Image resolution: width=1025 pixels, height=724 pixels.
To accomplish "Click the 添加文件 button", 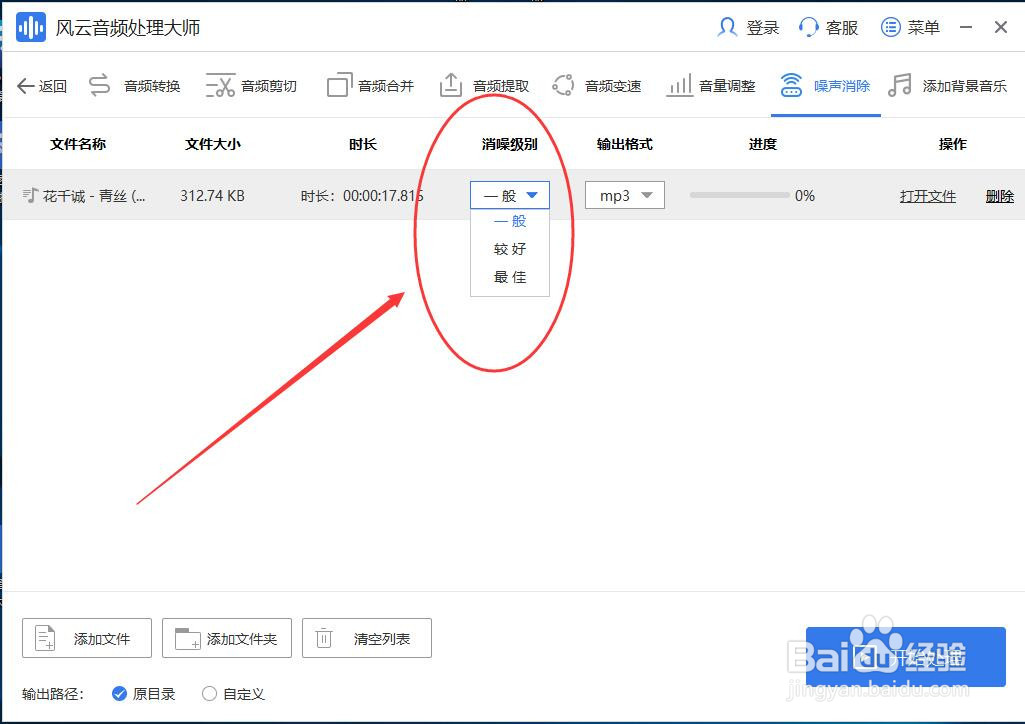I will coord(86,638).
